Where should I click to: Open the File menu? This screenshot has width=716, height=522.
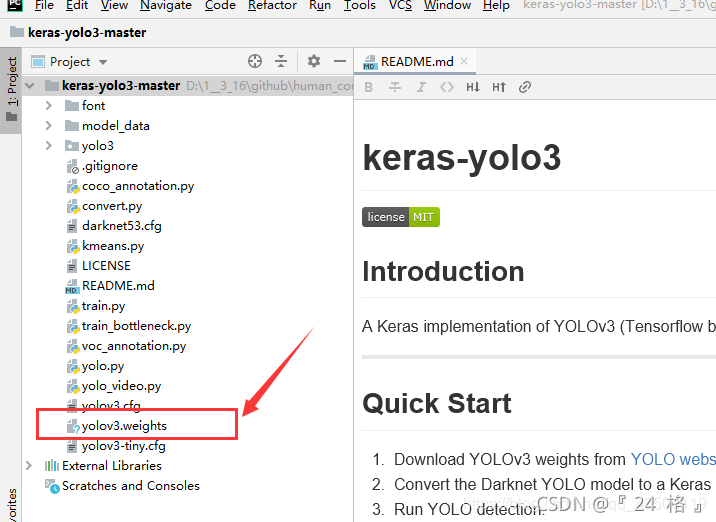(x=44, y=5)
